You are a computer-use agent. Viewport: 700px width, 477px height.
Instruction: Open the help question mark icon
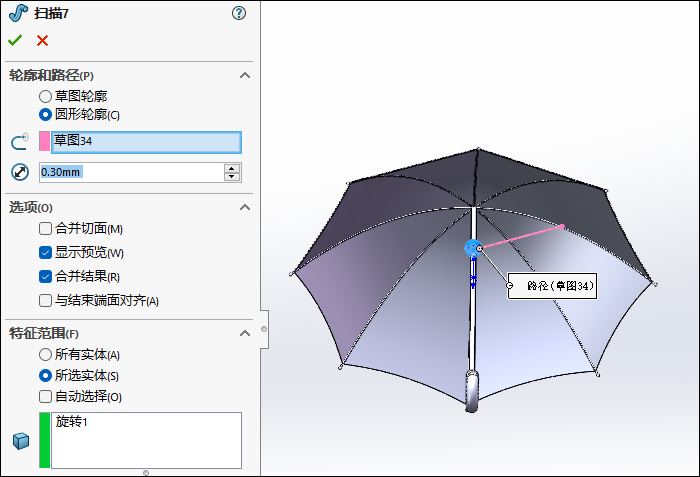(239, 13)
